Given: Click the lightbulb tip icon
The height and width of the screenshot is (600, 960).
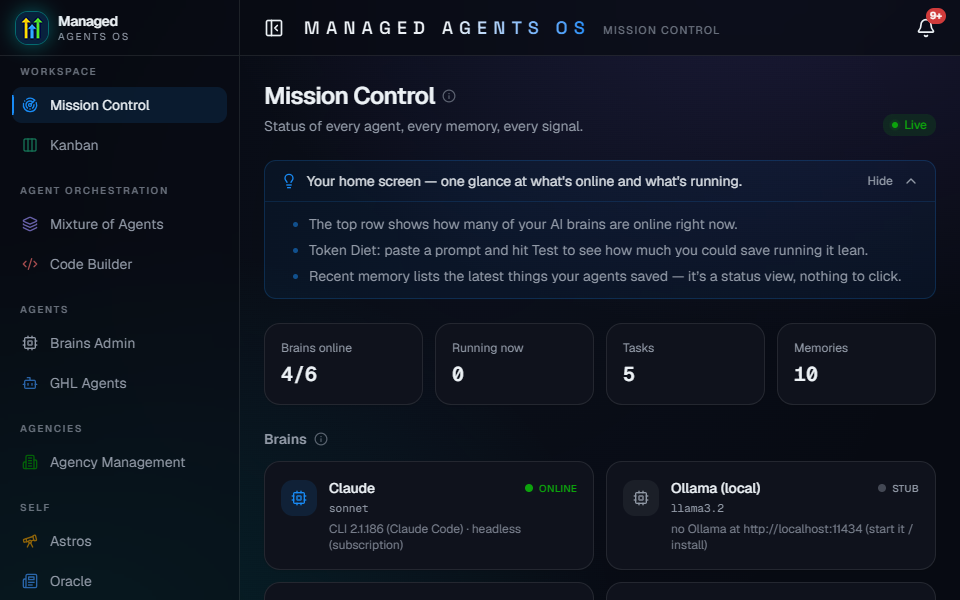Looking at the screenshot, I should 289,181.
